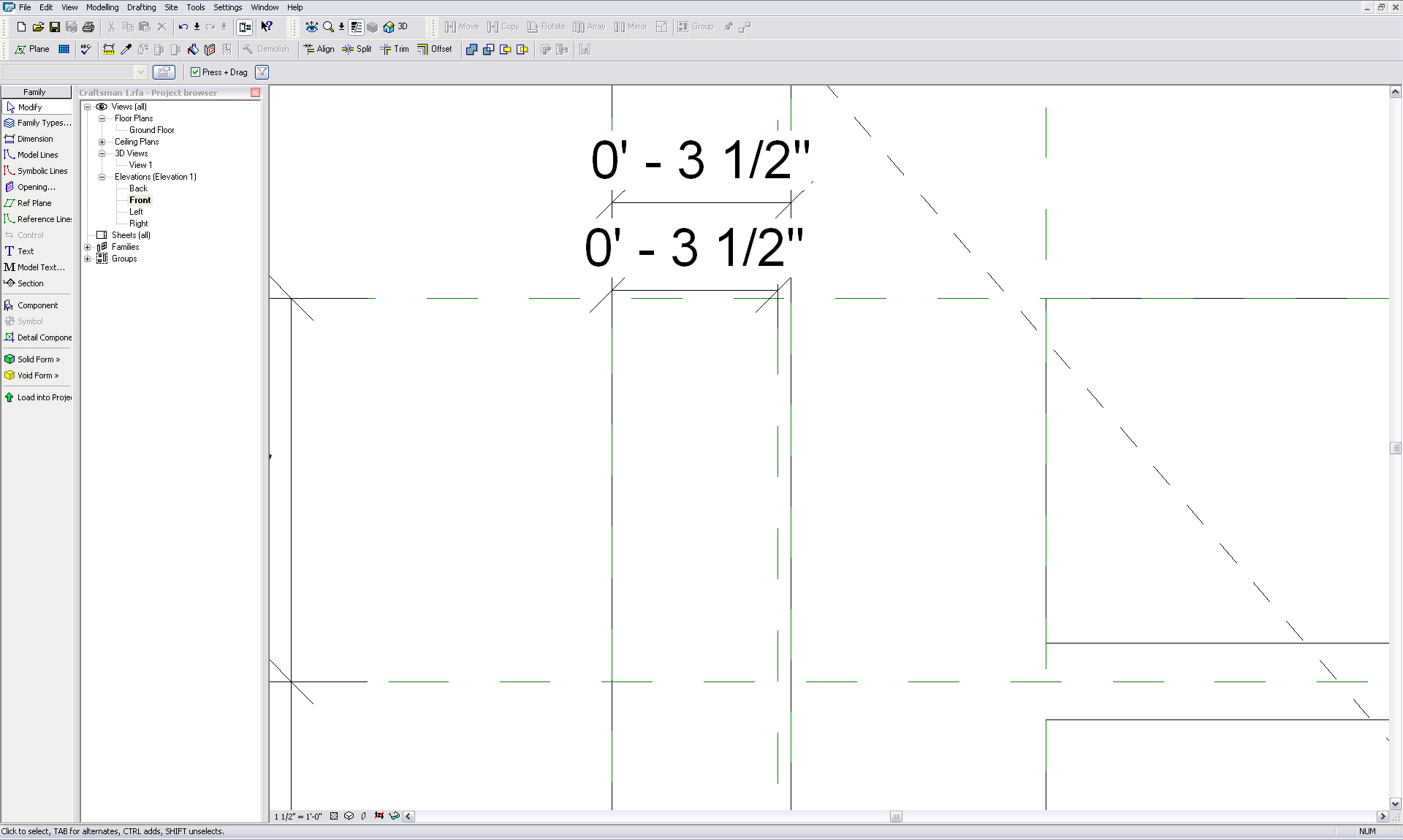This screenshot has height=840, width=1403.
Task: Click the filter selection funnel icon
Action: coord(262,72)
